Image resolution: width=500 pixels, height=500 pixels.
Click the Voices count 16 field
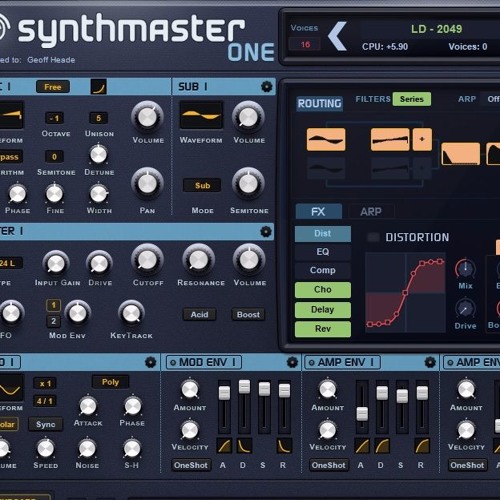[x=305, y=44]
